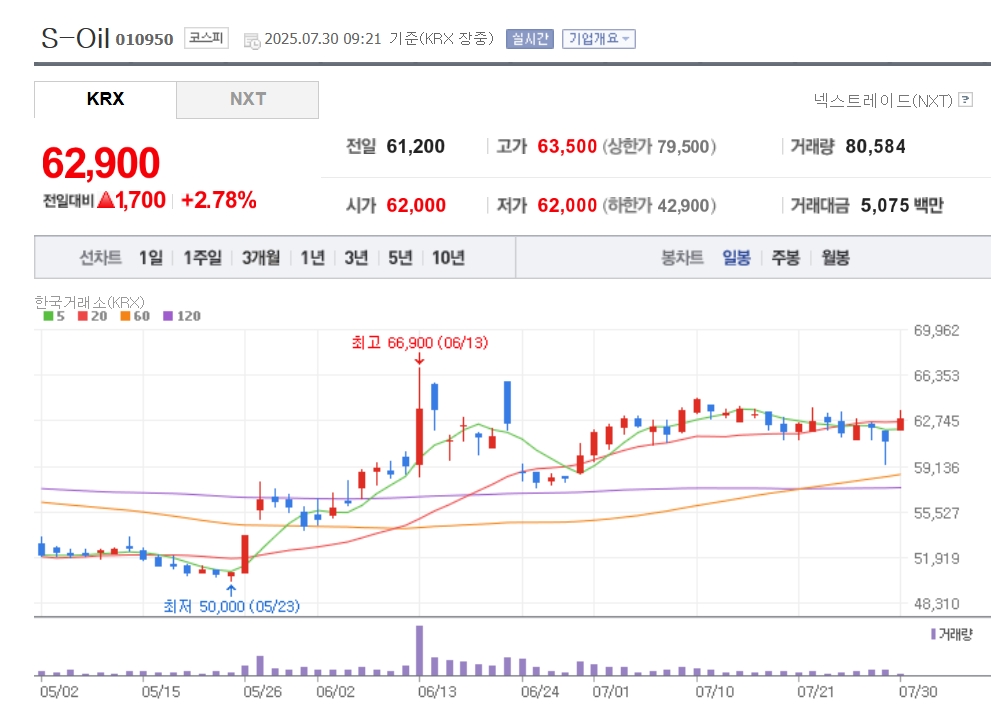This screenshot has height=725, width=991.
Task: Click the 07/30 date axis label
Action: click(918, 691)
